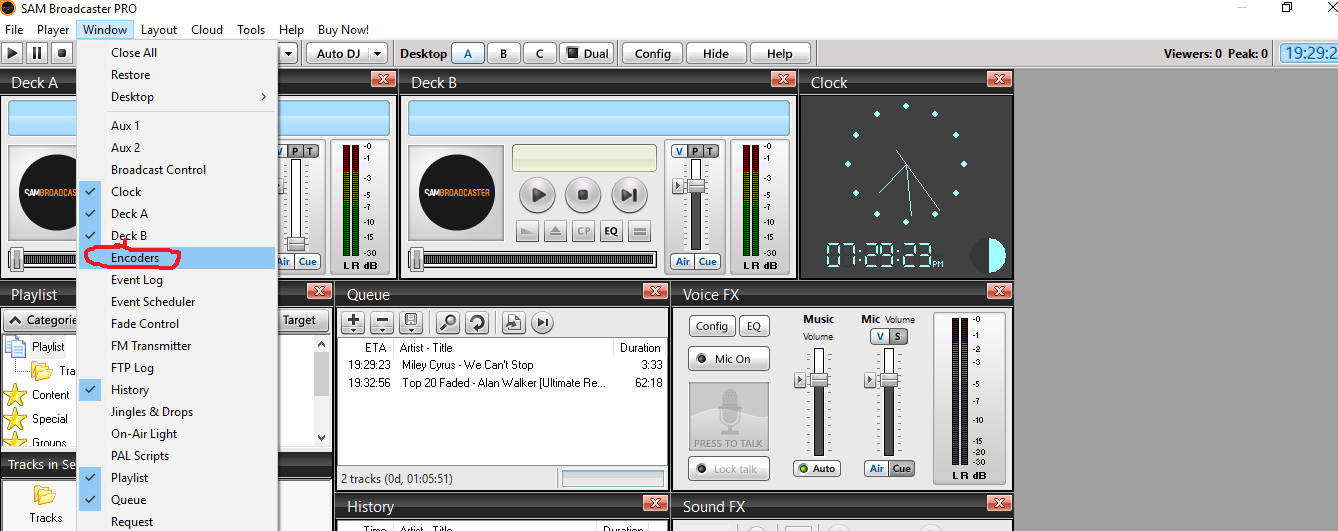Viewport: 1338px width, 531px height.
Task: Enable Dual desktop mode
Action: coord(586,54)
